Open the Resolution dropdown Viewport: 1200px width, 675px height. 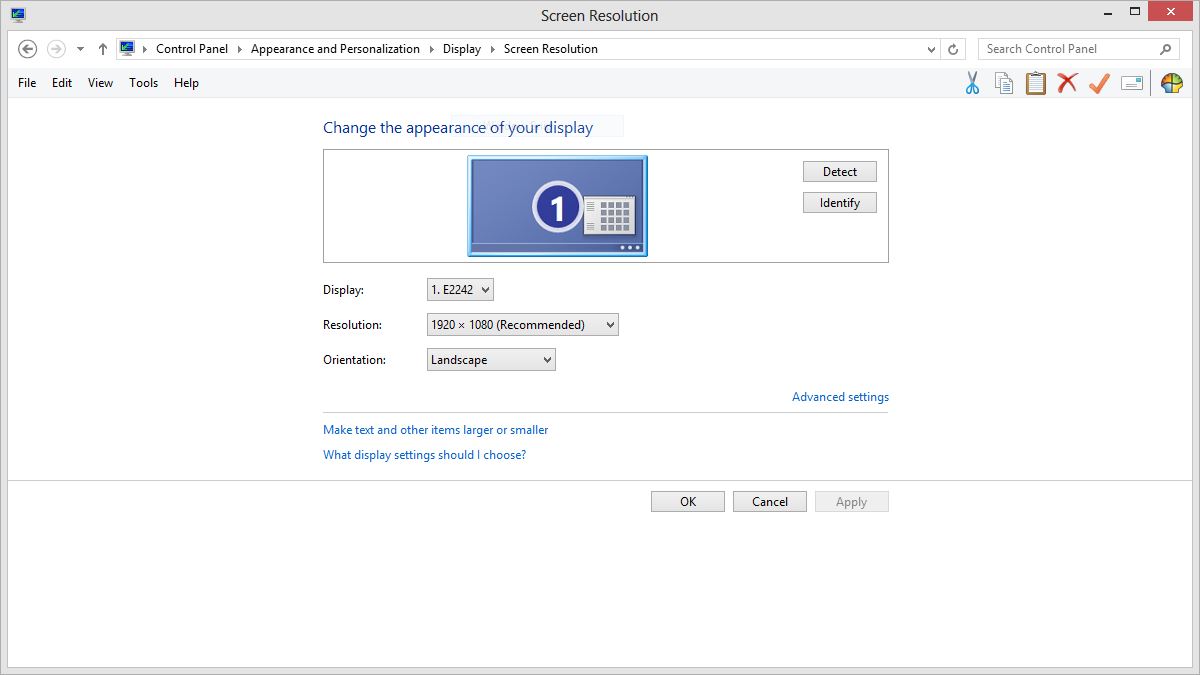point(522,325)
